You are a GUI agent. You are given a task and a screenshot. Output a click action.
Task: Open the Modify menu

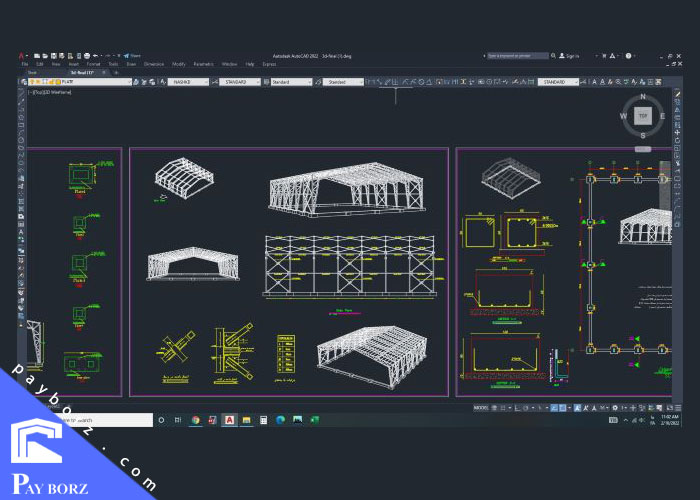pos(179,64)
